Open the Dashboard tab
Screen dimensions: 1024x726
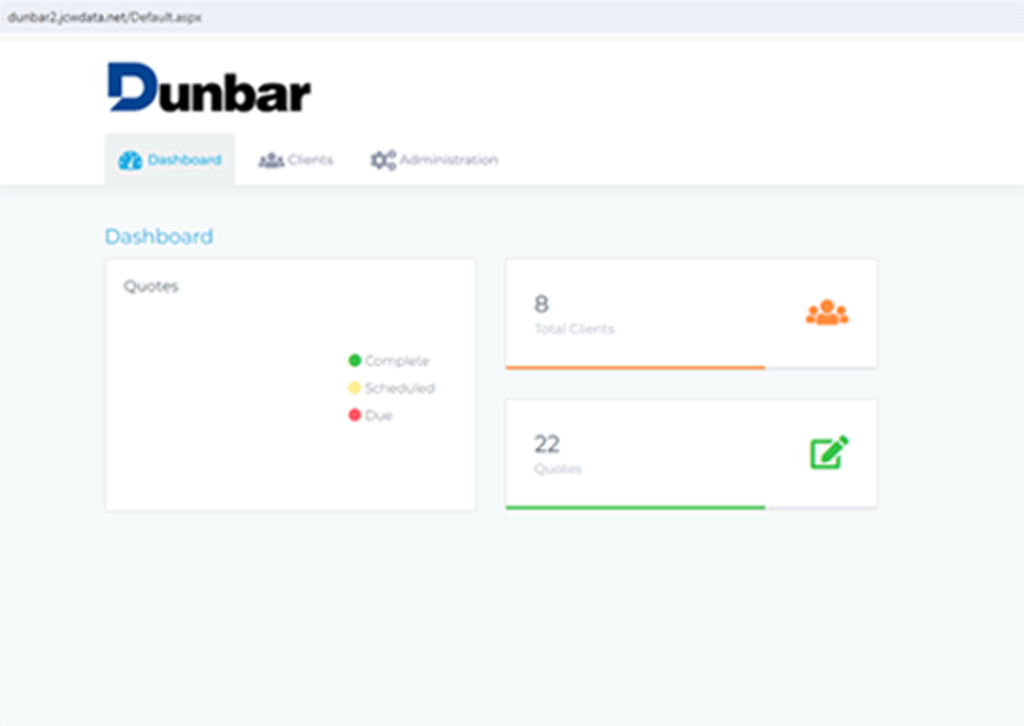[170, 160]
